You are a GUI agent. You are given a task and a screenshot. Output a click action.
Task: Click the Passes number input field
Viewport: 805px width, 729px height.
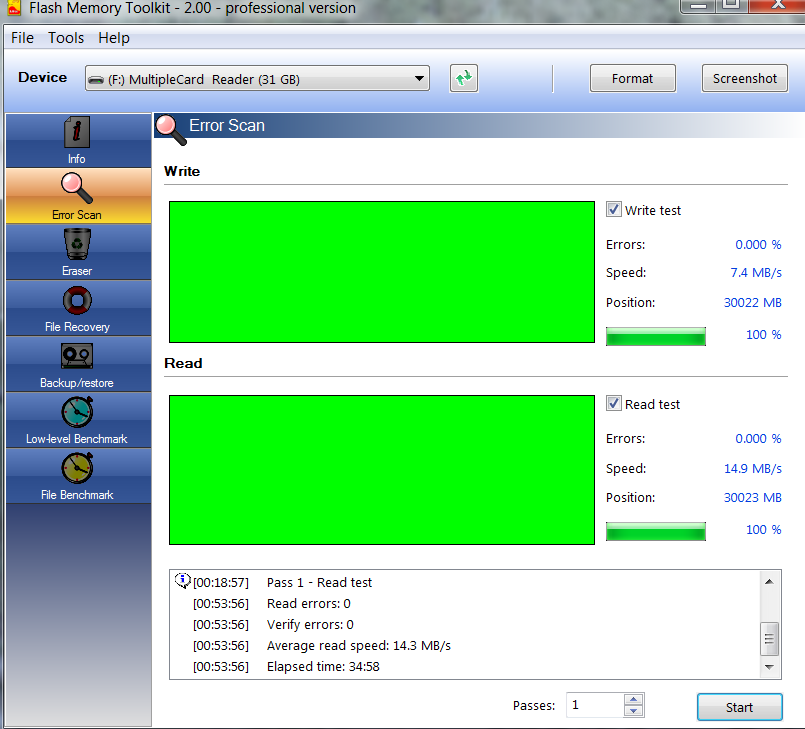click(594, 705)
